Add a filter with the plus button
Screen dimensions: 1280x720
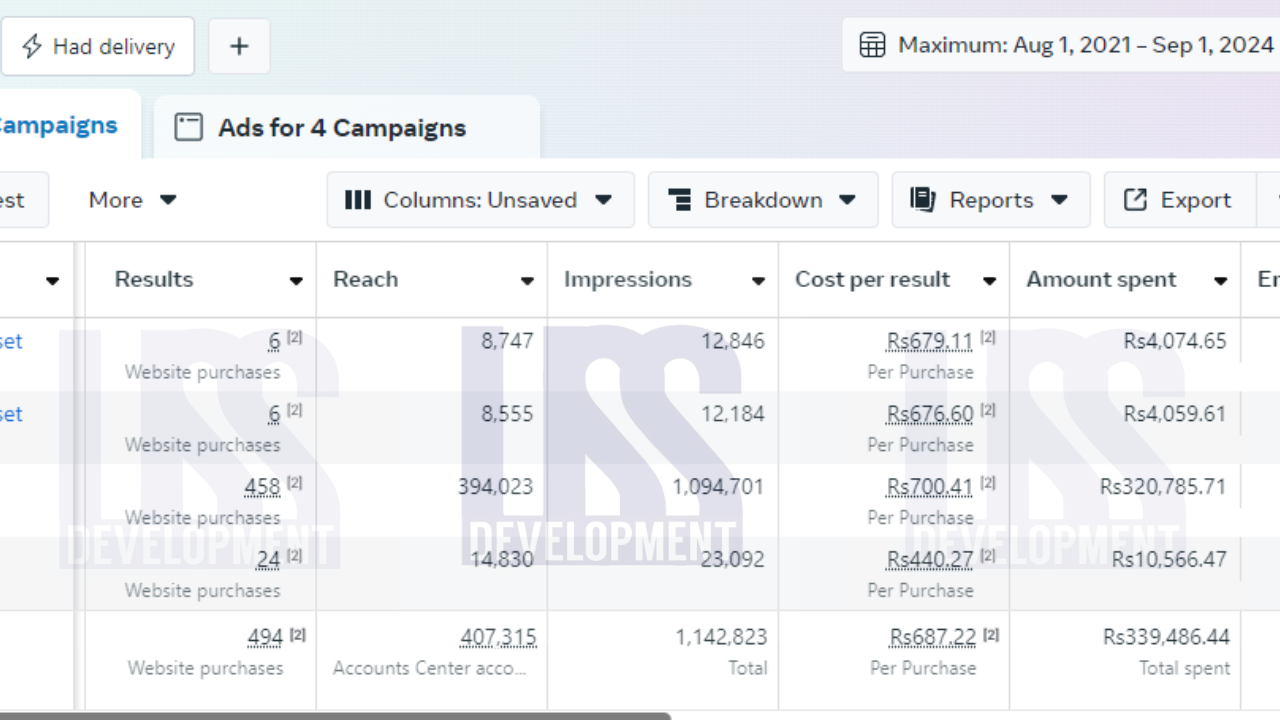[x=239, y=46]
